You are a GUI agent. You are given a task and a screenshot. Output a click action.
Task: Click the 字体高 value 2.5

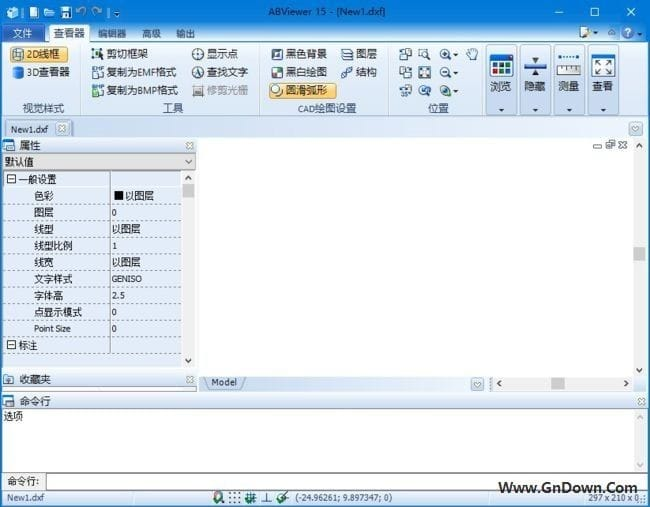coord(118,295)
